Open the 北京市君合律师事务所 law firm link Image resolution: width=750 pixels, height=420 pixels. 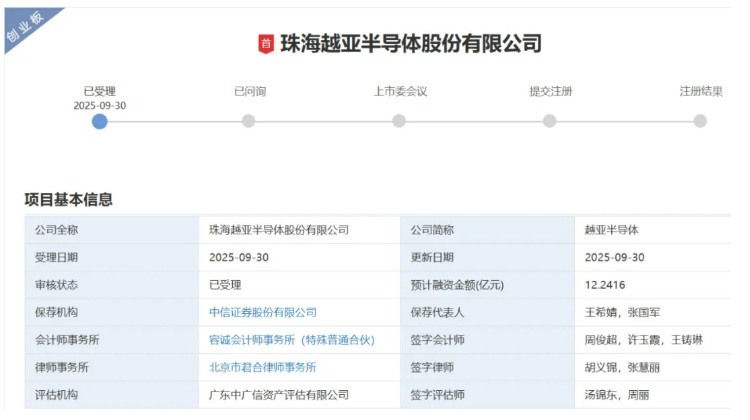tap(262, 367)
